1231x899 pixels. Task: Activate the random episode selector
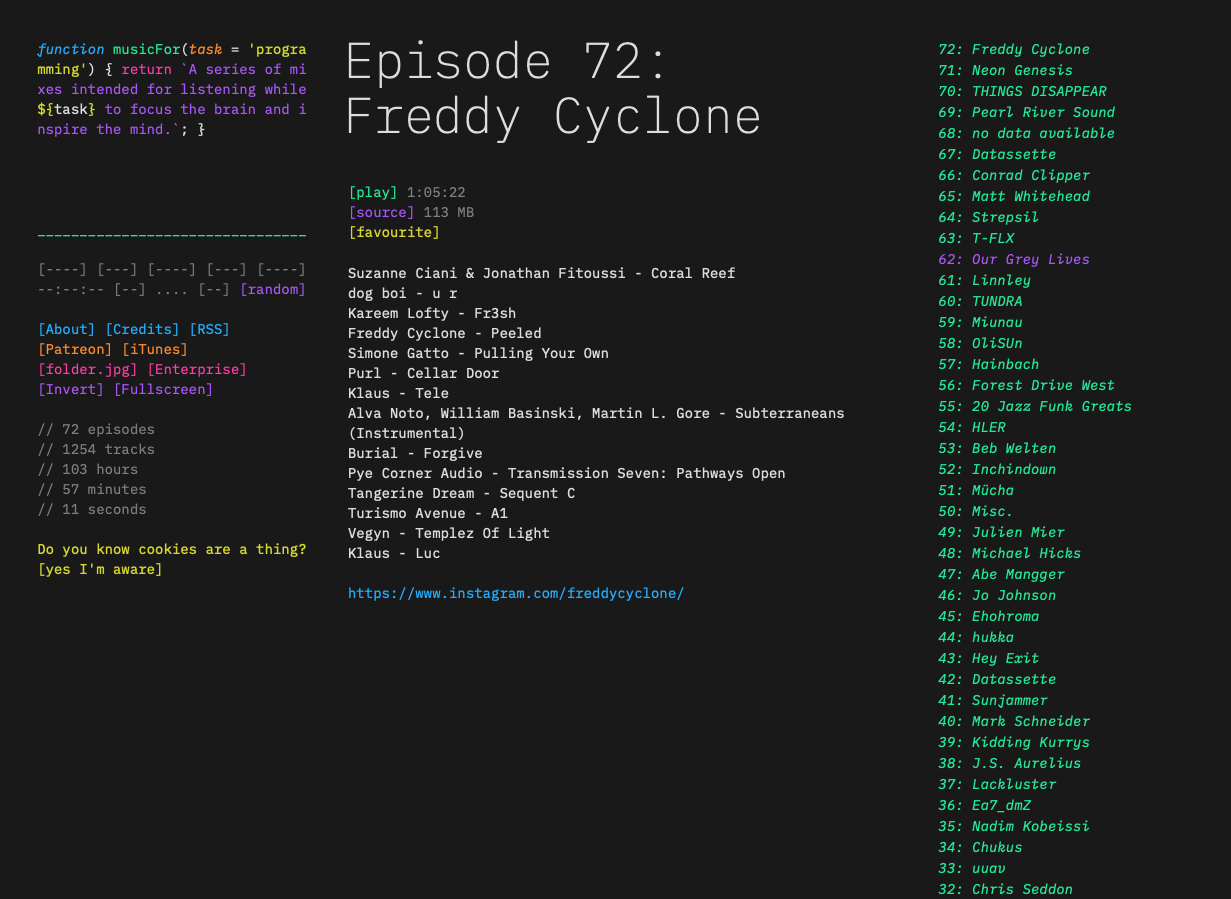coord(277,289)
